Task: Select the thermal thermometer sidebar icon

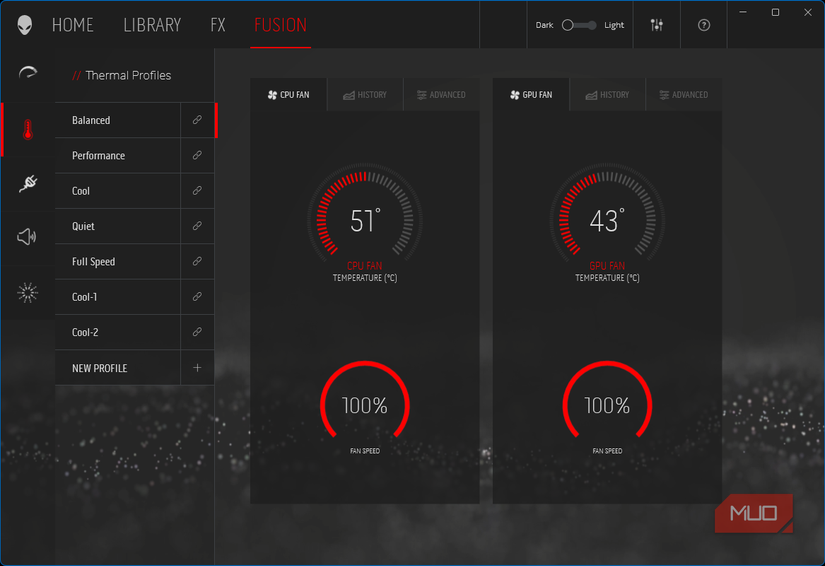Action: [x=28, y=129]
